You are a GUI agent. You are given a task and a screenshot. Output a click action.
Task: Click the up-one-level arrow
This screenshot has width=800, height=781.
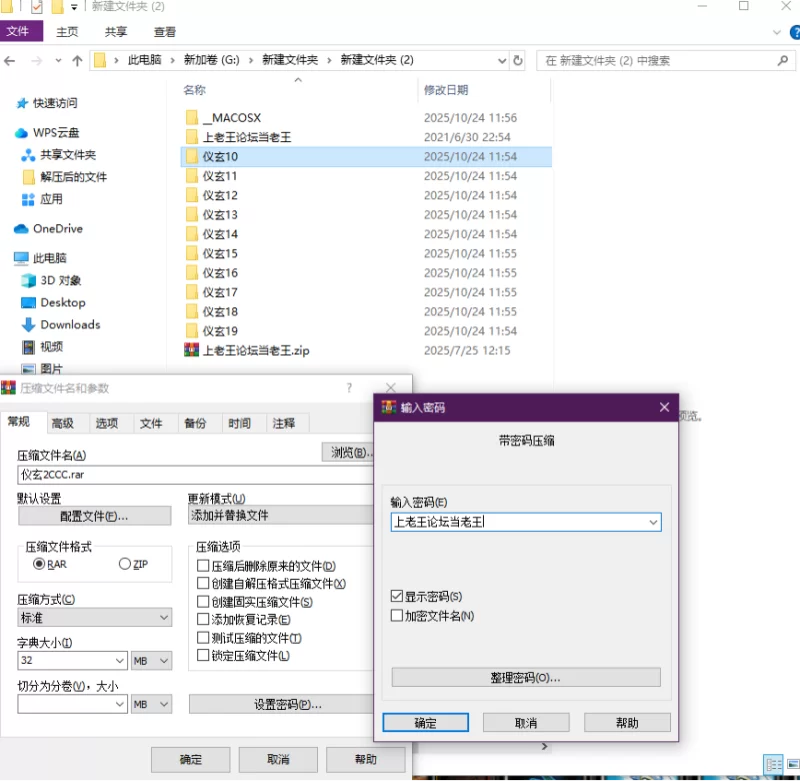[x=77, y=61]
